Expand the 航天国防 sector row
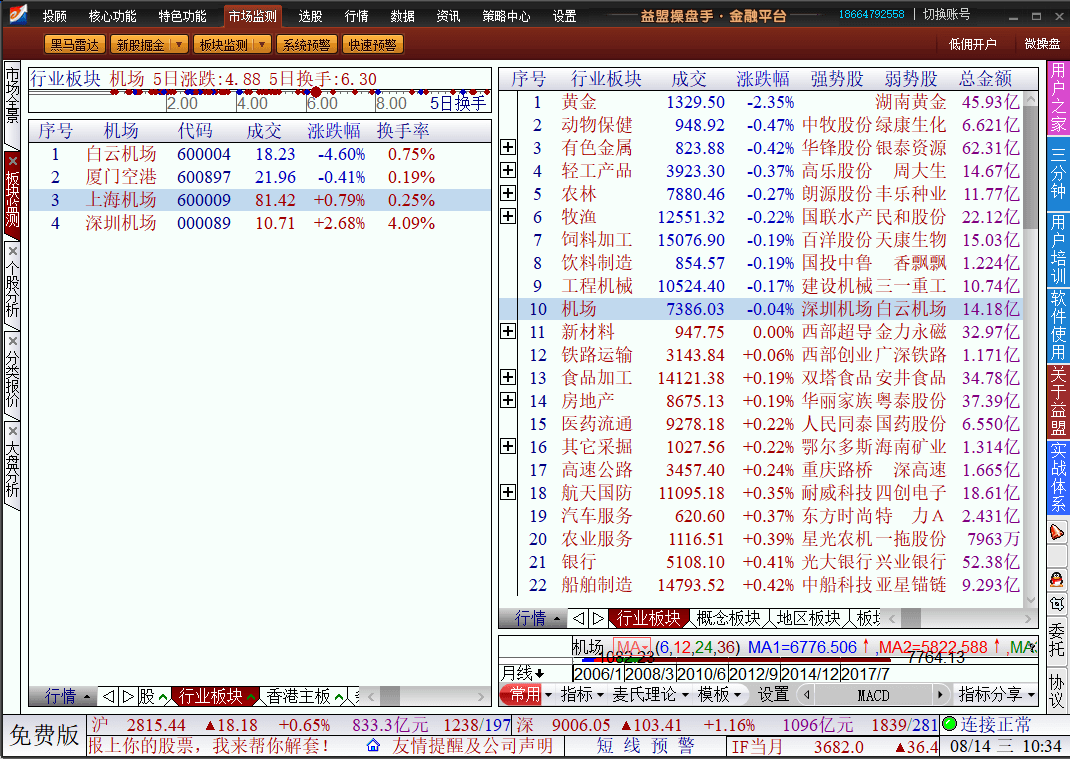 [508, 492]
